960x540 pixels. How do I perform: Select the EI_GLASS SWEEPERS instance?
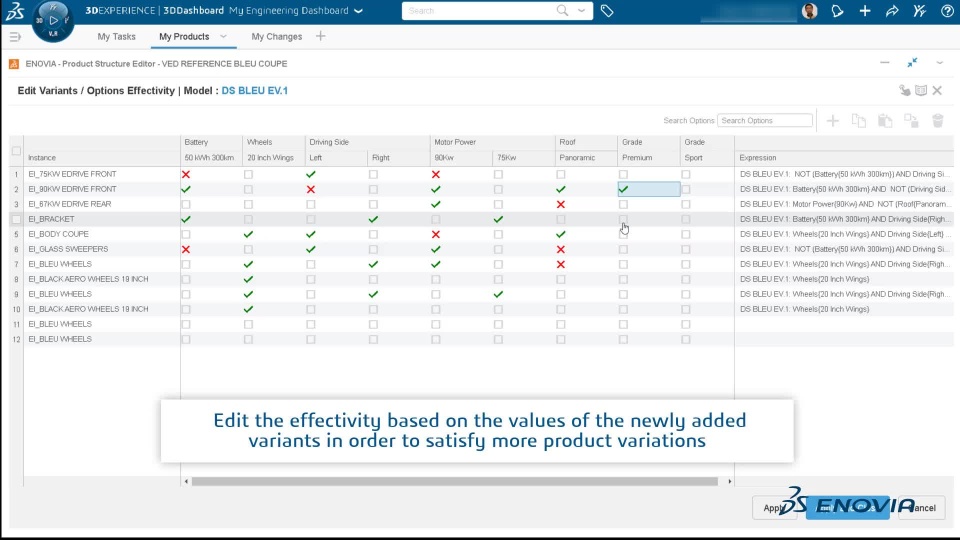[68, 249]
